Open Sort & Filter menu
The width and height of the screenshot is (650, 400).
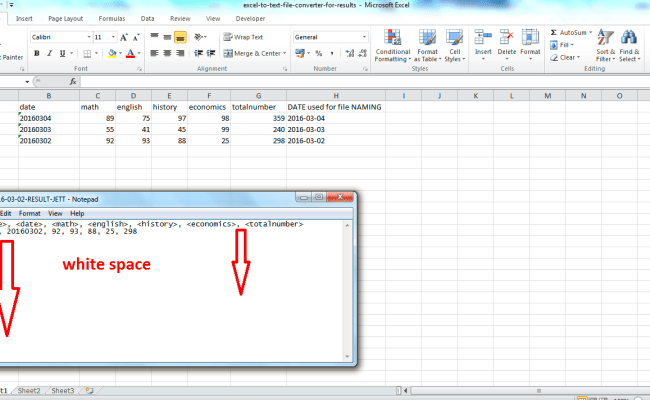606,46
